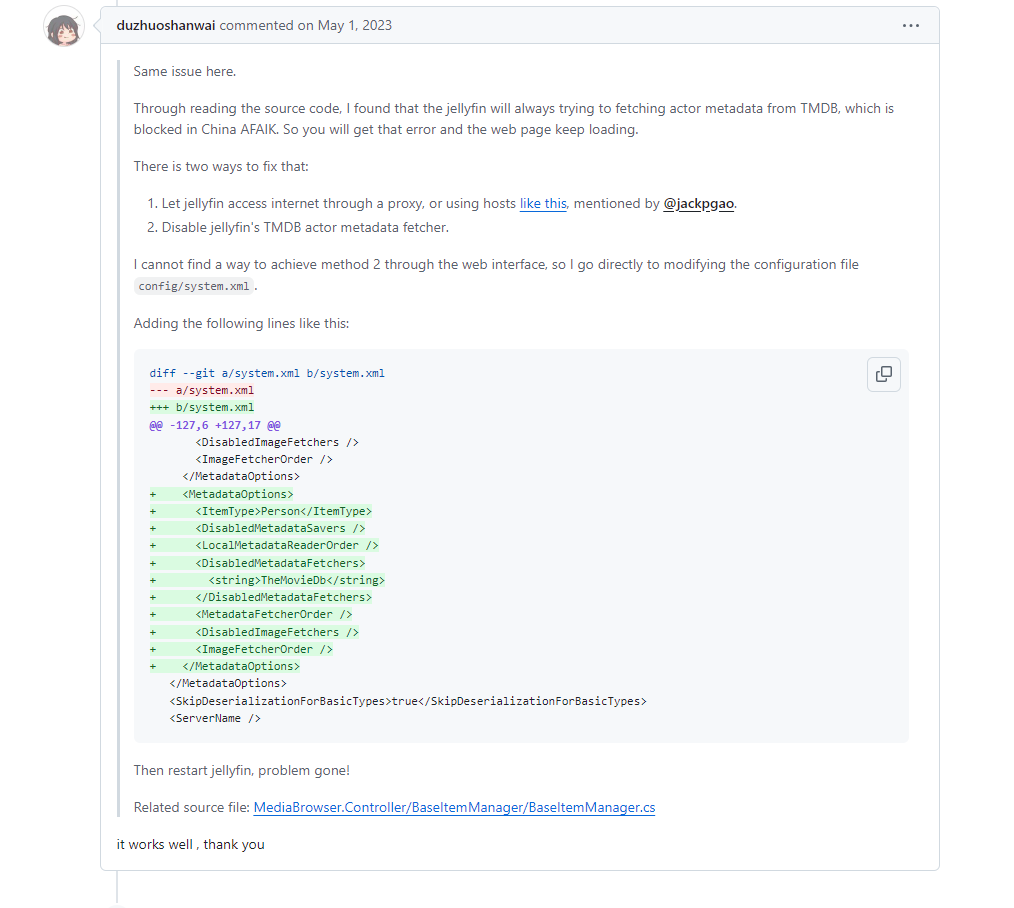Click the "@@ -127,6 +127,17 @@" hunk header
The width and height of the screenshot is (1014, 908).
tap(214, 425)
